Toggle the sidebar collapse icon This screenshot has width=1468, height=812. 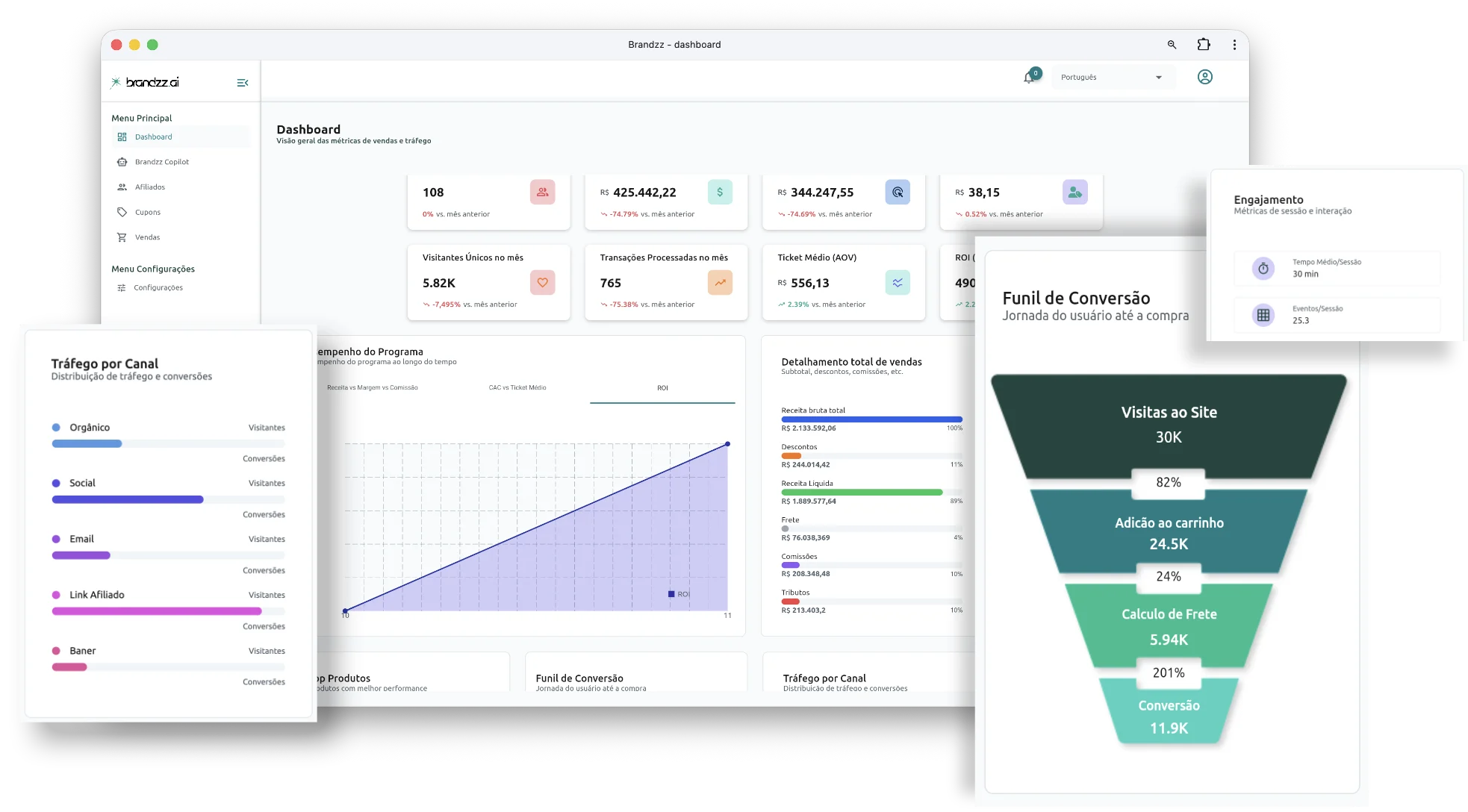pos(242,82)
